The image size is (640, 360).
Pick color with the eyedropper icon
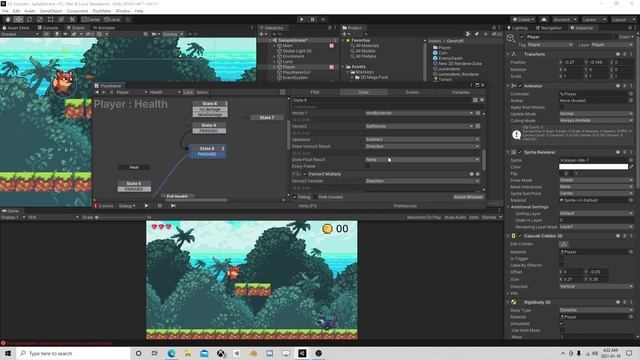[631, 167]
